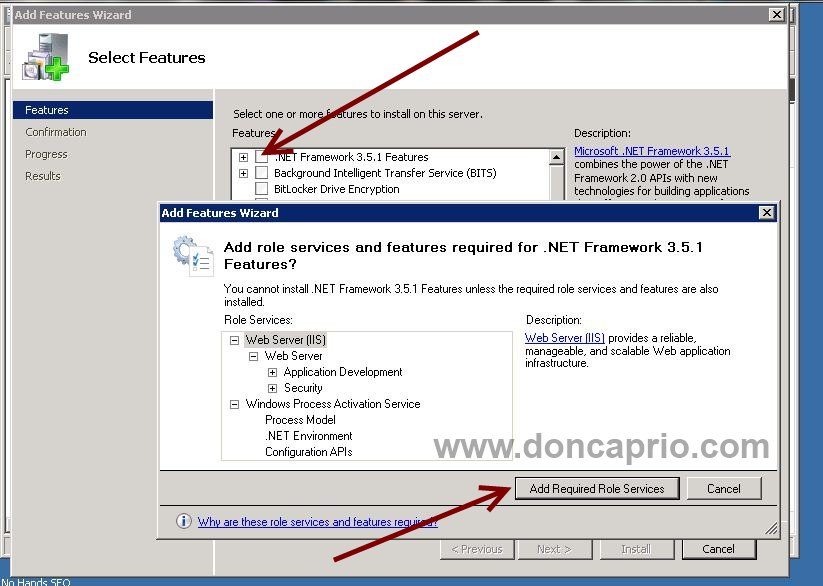
Task: Open the Microsoft .NET Framework 3.5.1 link
Action: 652,151
